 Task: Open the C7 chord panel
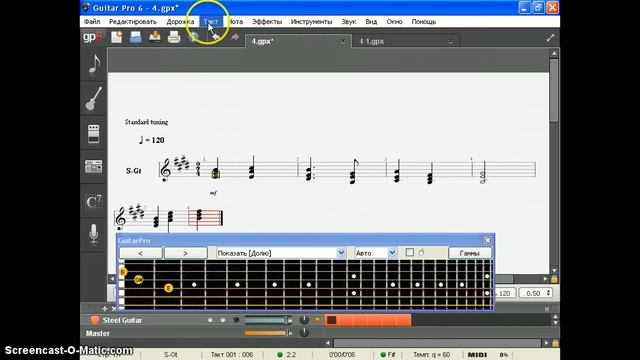tap(94, 201)
